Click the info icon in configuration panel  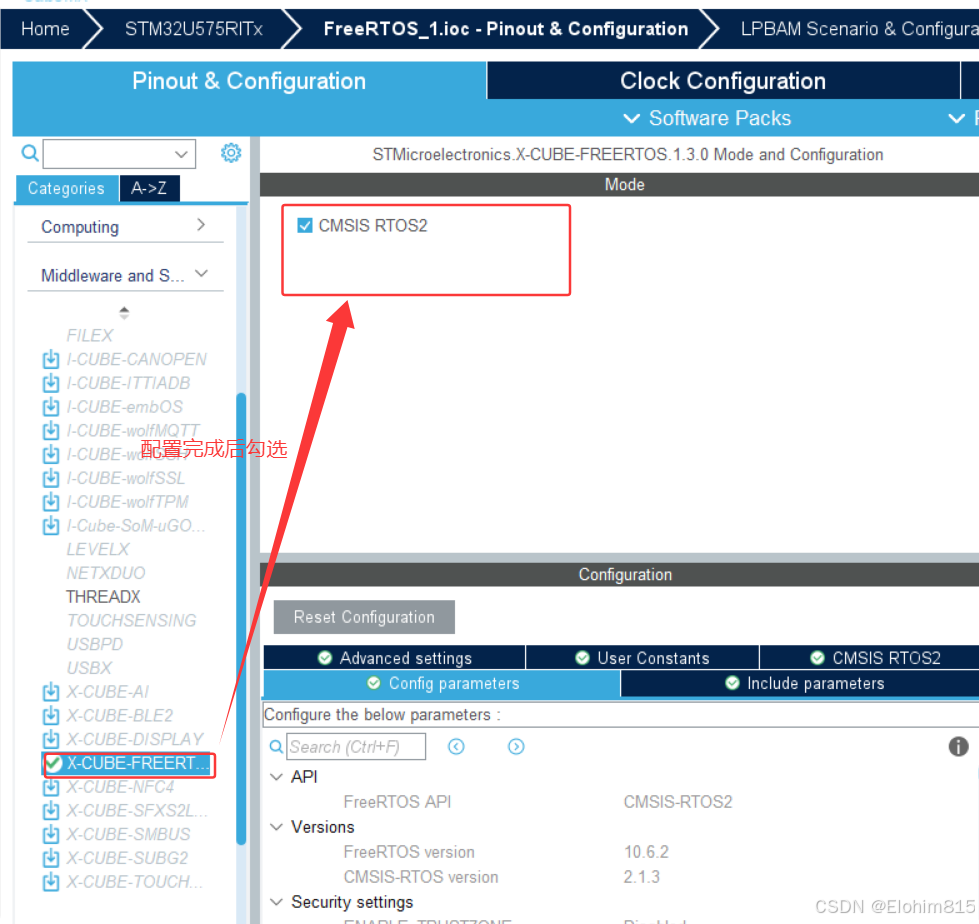tap(958, 746)
